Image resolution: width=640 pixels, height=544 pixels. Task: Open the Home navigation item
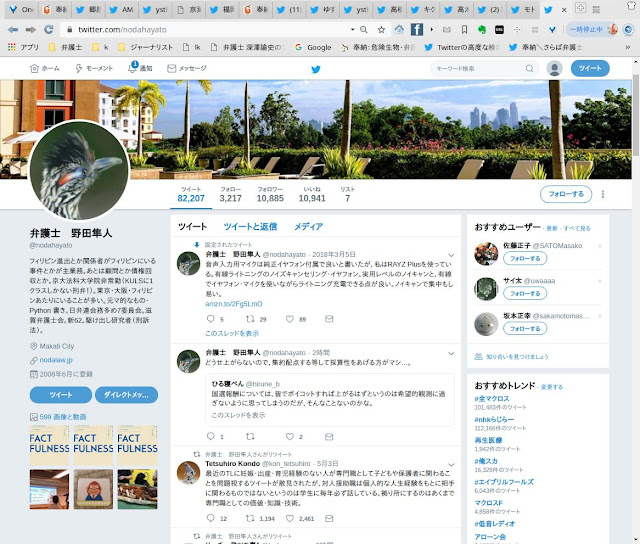[x=45, y=69]
